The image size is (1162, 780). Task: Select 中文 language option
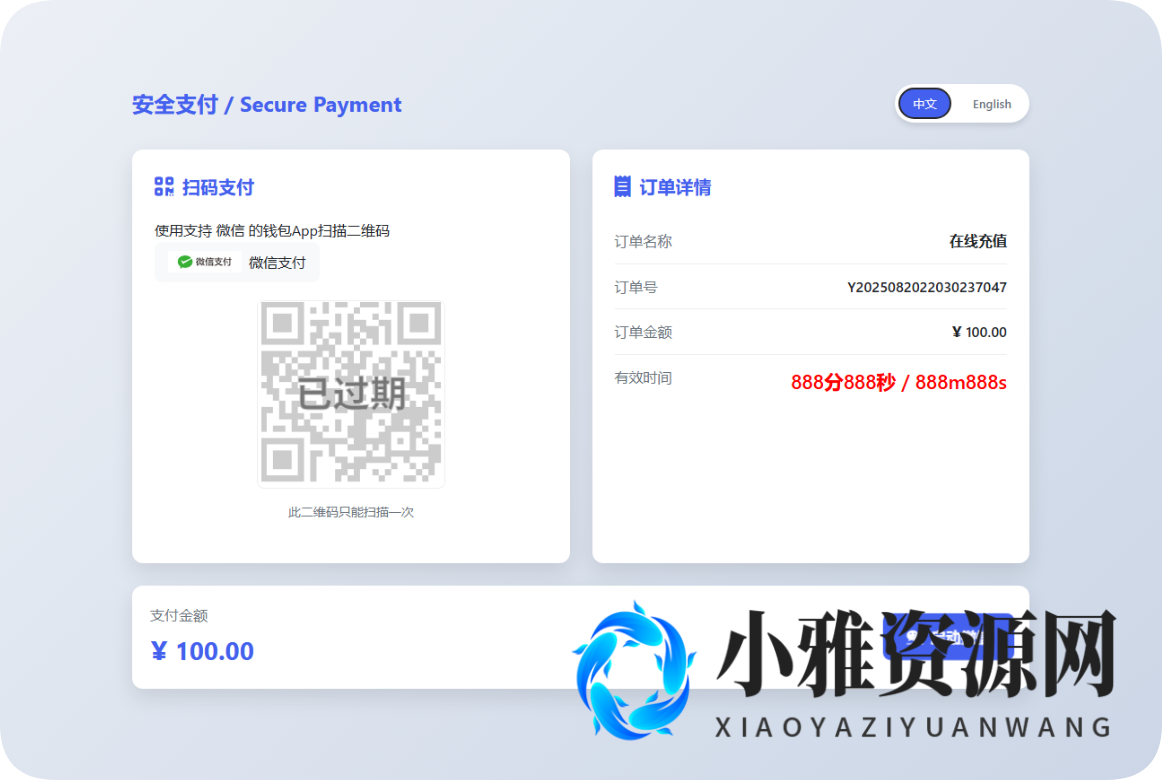(924, 103)
